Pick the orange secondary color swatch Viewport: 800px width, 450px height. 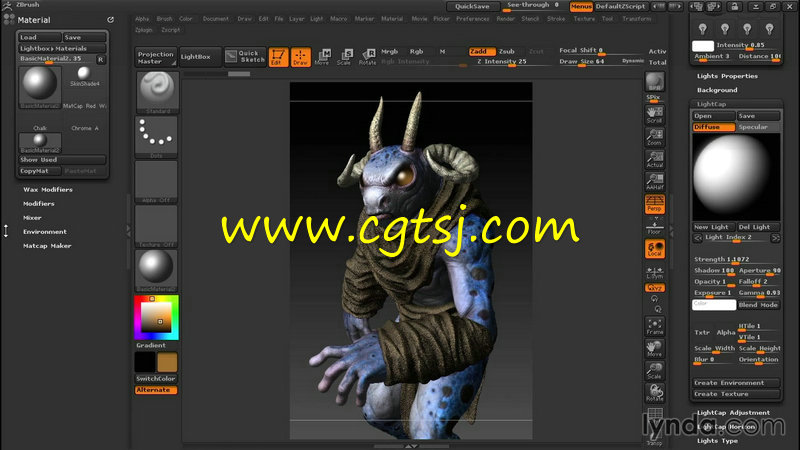click(167, 362)
